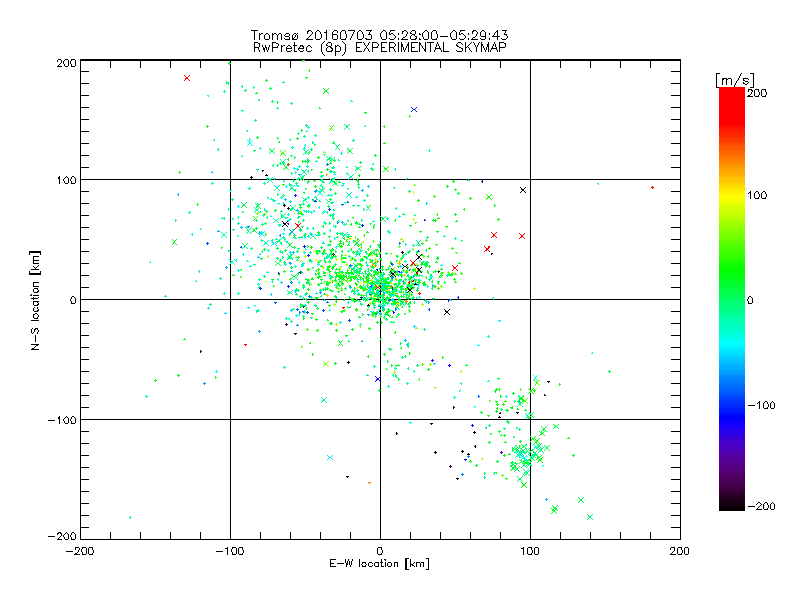Viewport: 800px width, 600px height.
Task: Click the orange dot near the bottom of the plot
Action: (369, 483)
